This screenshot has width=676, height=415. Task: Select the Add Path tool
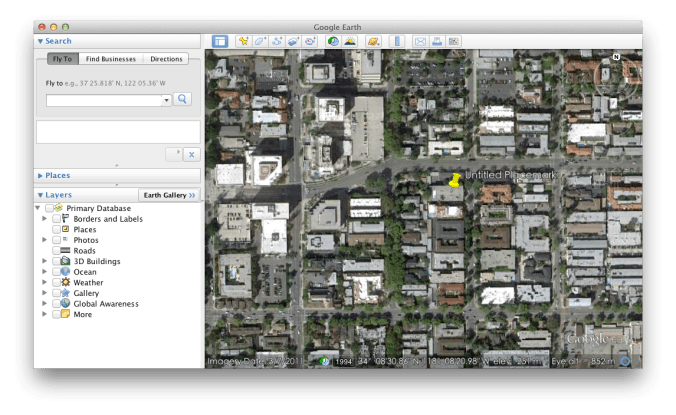(277, 41)
